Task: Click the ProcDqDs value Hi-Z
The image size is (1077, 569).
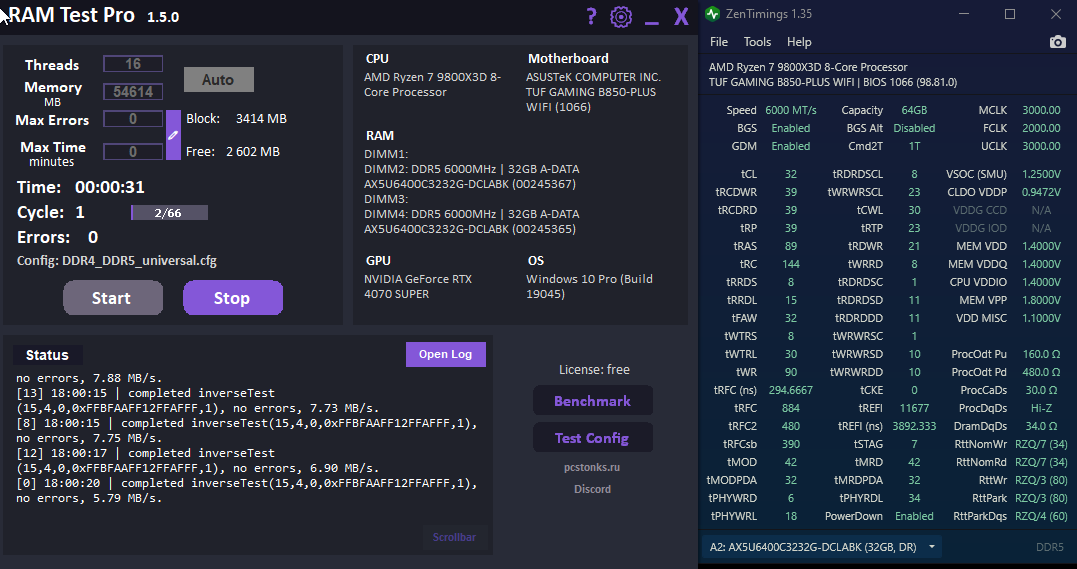Action: [1041, 408]
